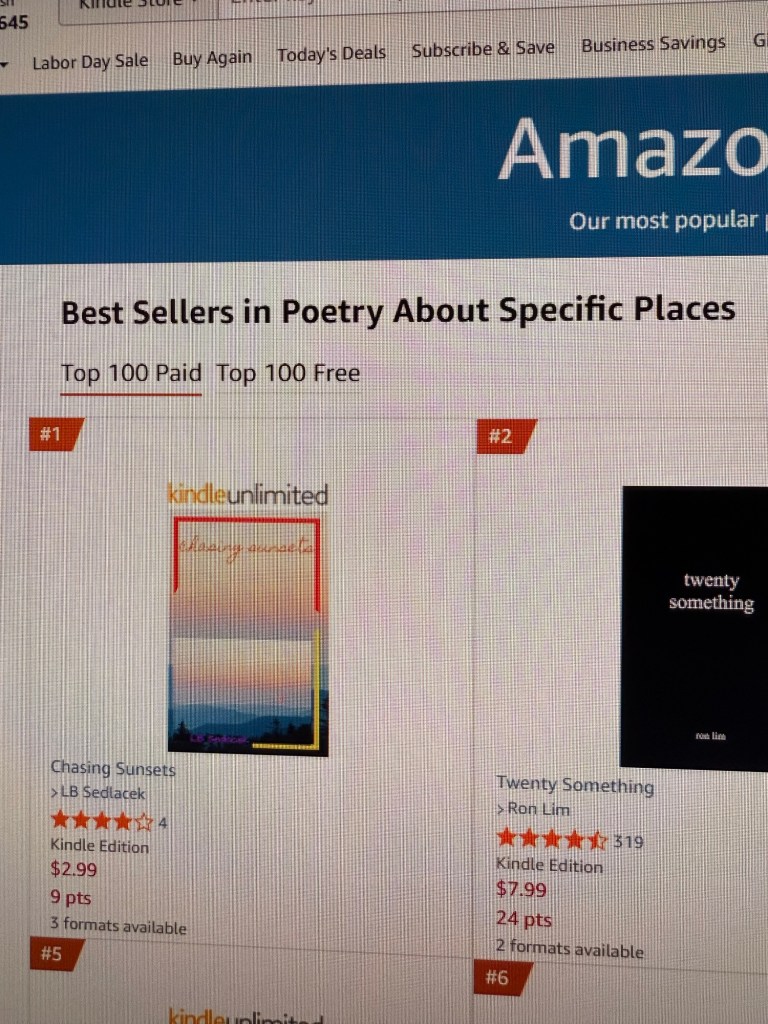The width and height of the screenshot is (768, 1024).
Task: Click the #5 rank badge
Action: click(54, 954)
